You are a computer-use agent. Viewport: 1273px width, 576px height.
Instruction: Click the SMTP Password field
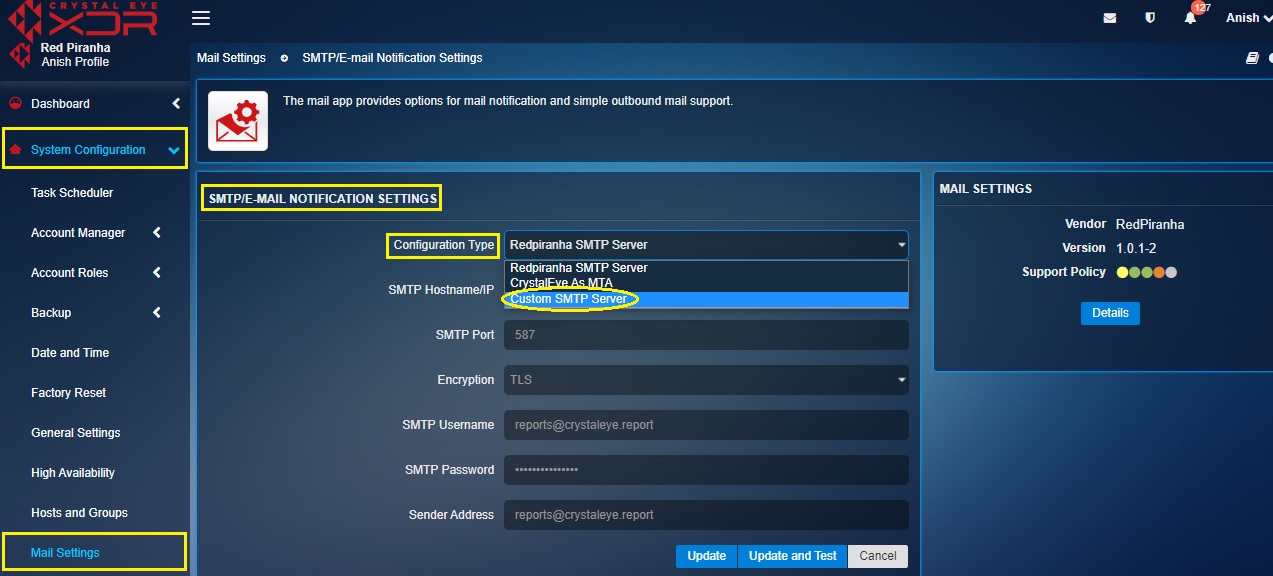click(706, 470)
